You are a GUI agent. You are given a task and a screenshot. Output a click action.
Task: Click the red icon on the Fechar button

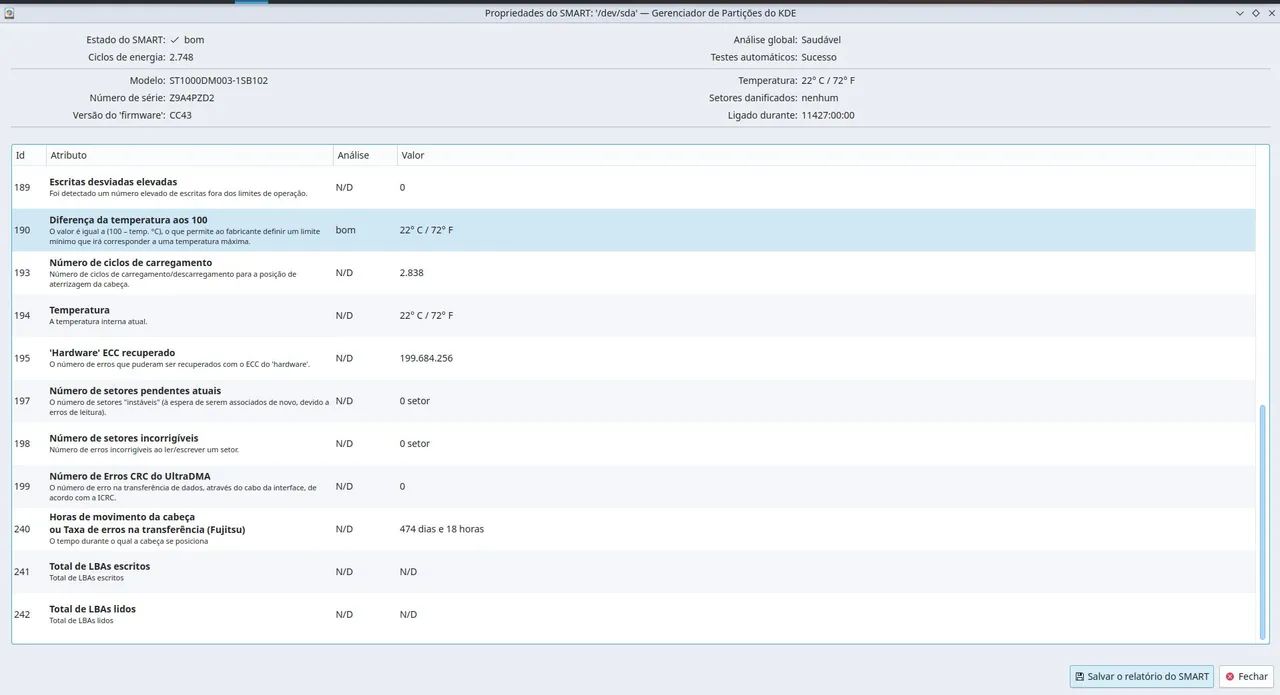click(x=1230, y=677)
